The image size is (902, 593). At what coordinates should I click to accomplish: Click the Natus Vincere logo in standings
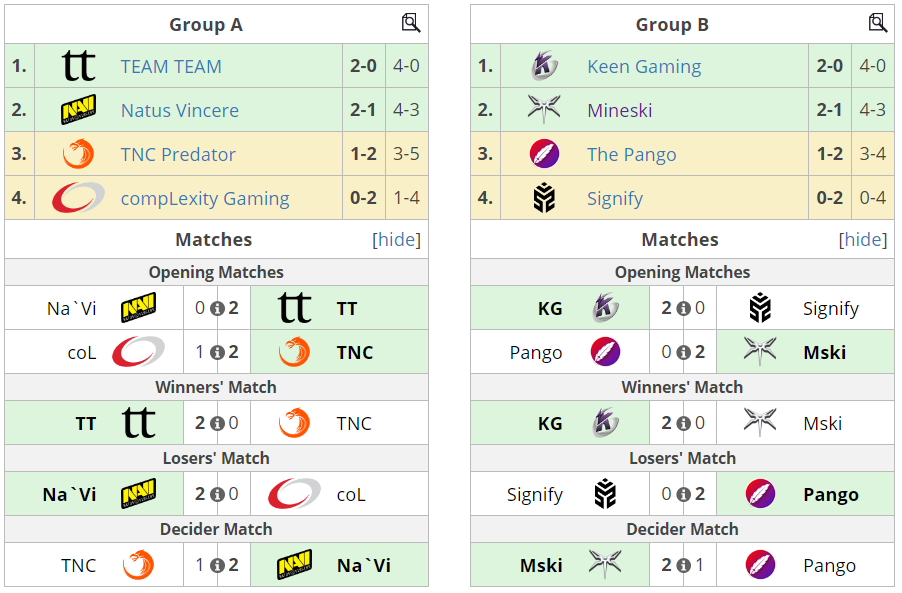(79, 109)
